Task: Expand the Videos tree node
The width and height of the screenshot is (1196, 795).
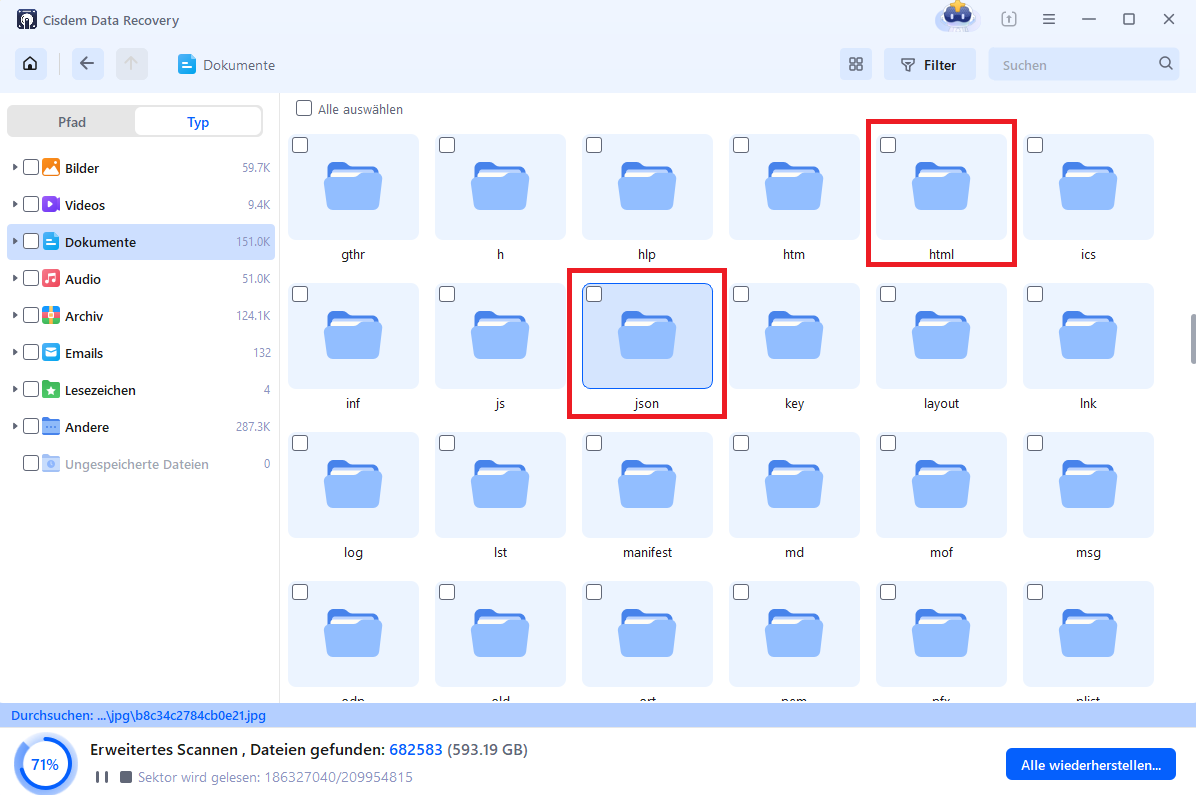Action: pos(14,204)
